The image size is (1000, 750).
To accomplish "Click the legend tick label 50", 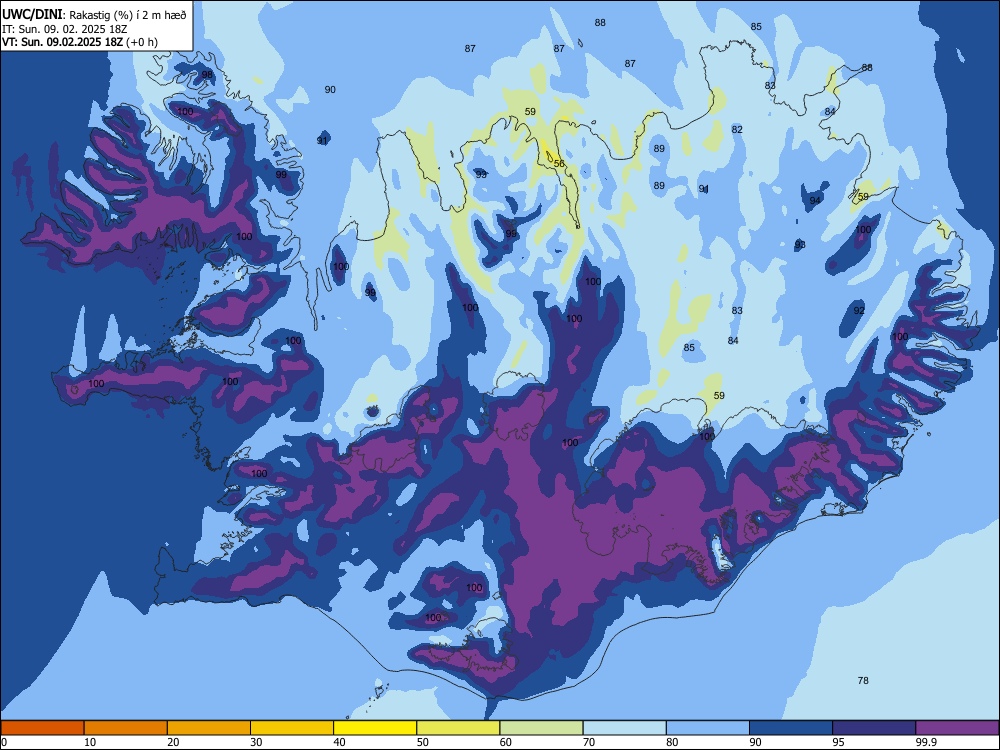I will (423, 742).
